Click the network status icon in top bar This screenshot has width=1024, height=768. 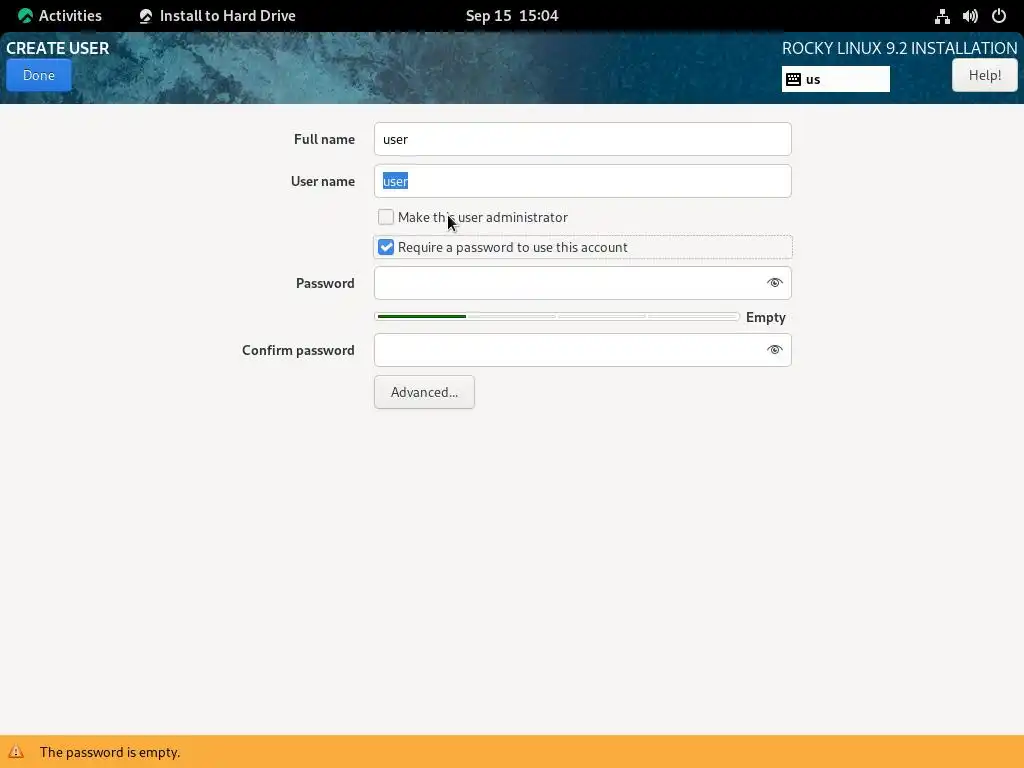(x=942, y=16)
